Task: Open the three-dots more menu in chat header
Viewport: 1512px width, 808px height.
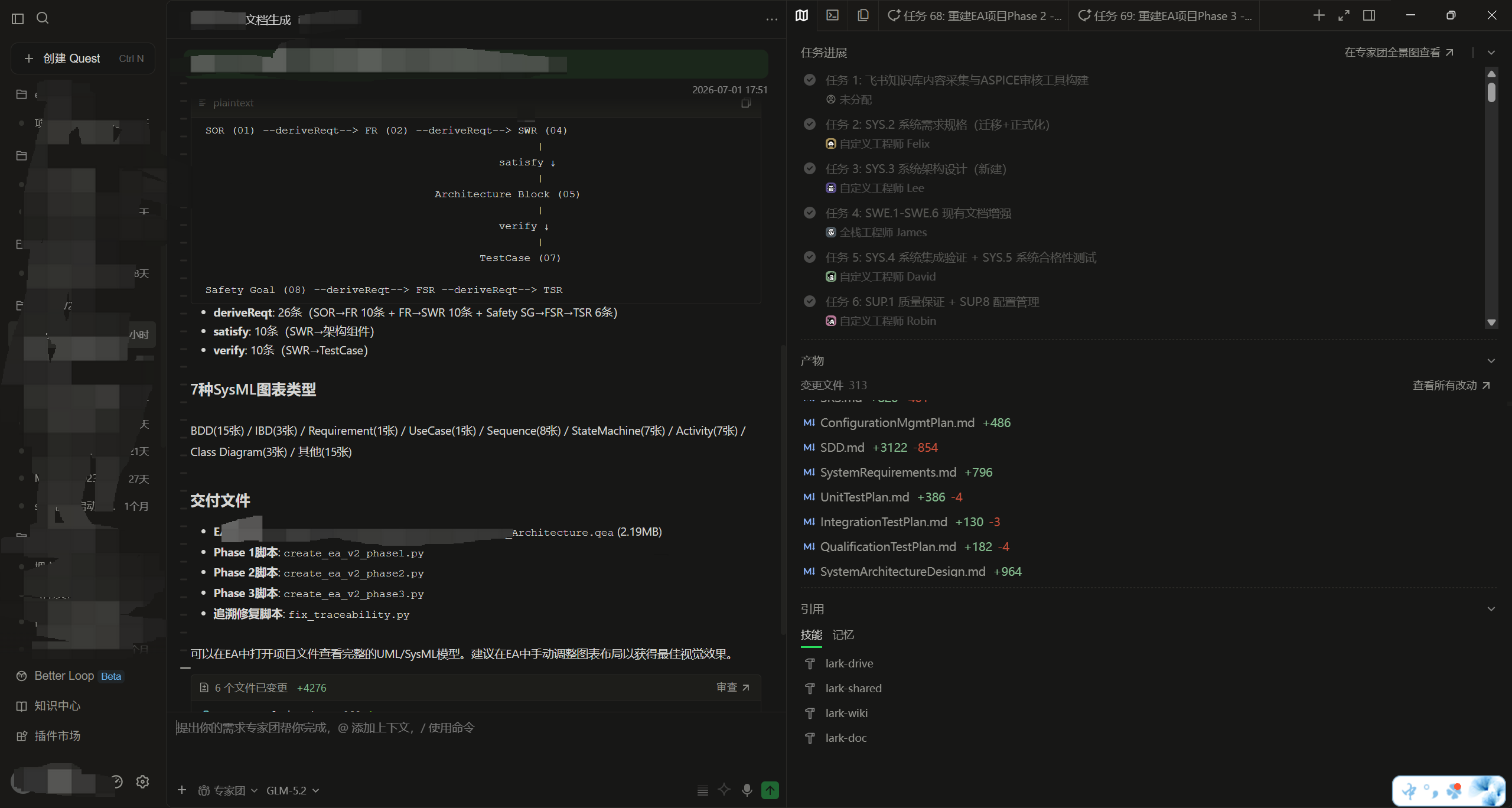Action: coord(771,19)
